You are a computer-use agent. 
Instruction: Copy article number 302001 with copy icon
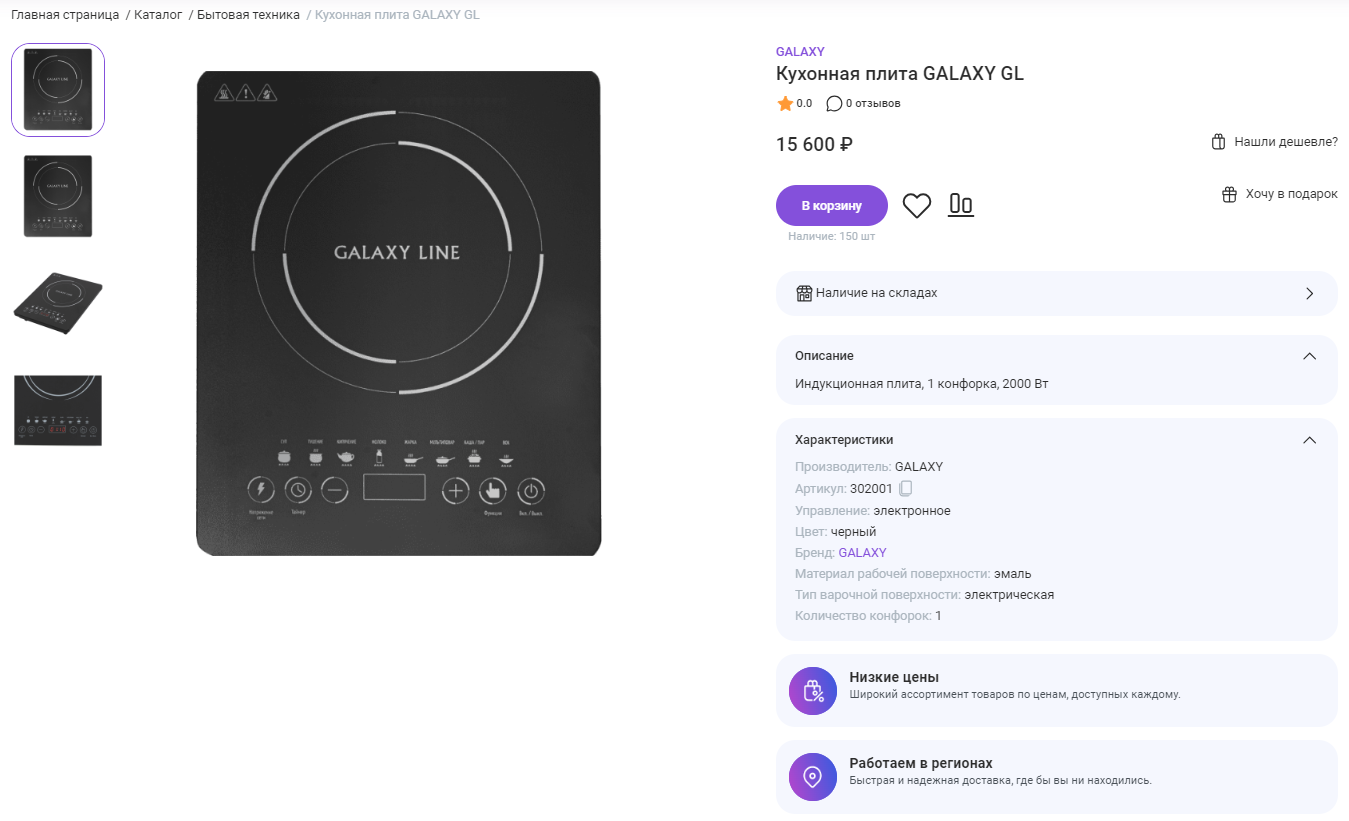tap(906, 489)
